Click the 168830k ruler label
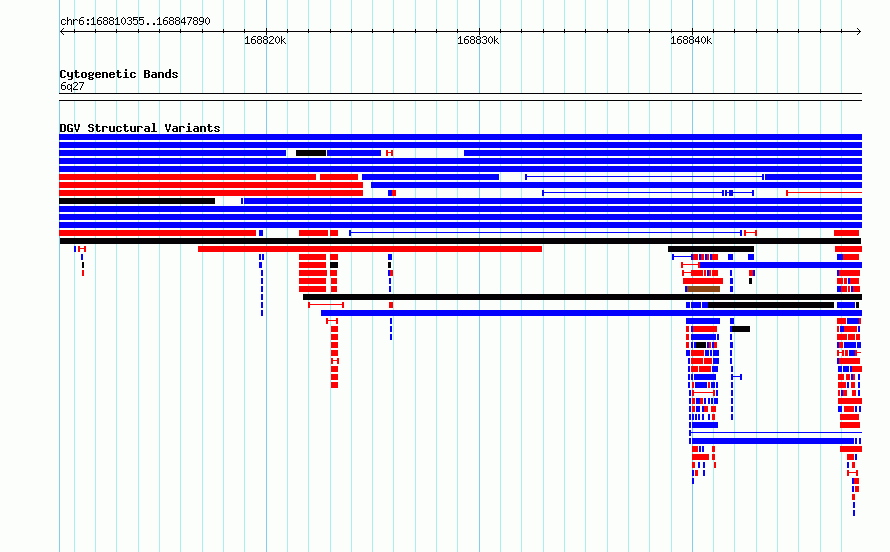This screenshot has width=890, height=552. click(478, 40)
